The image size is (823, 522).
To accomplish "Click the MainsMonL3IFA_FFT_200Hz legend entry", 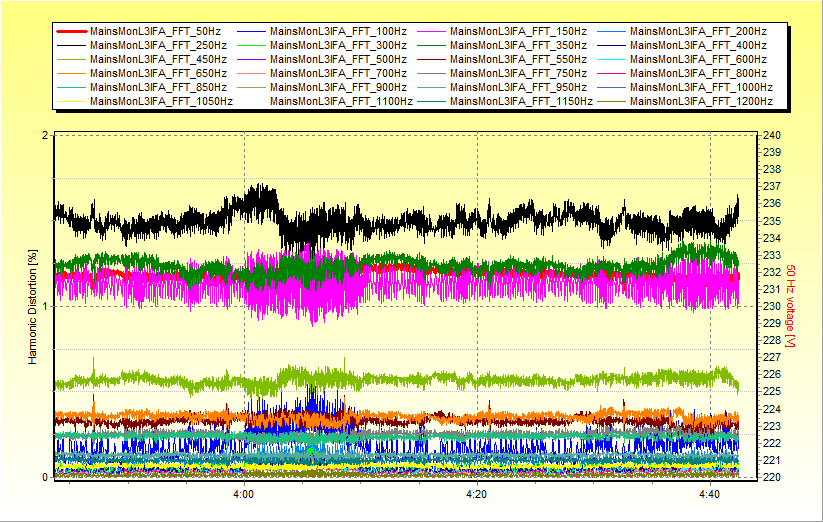I will click(700, 32).
